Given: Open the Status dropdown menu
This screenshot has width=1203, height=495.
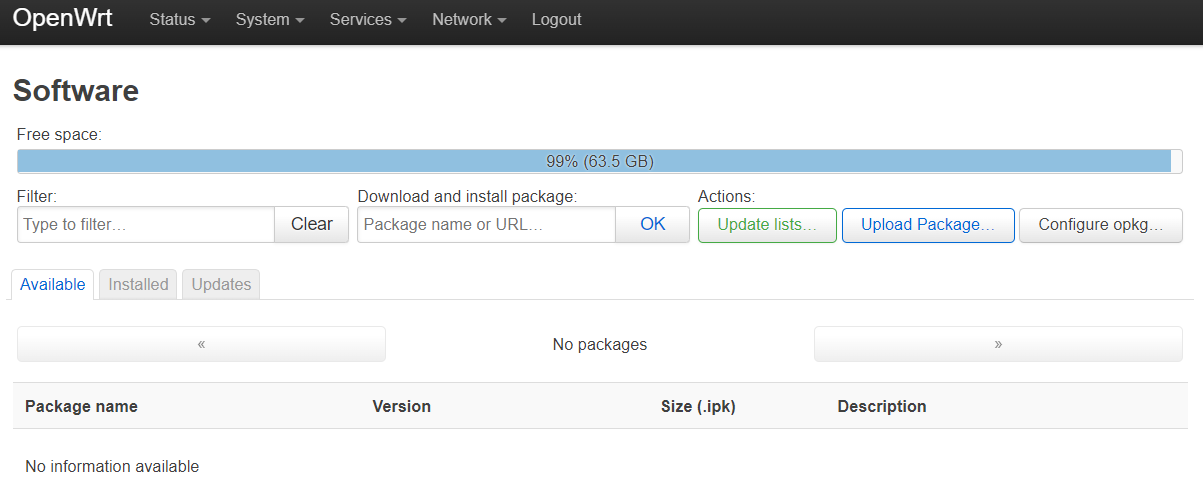Looking at the screenshot, I should pos(179,20).
